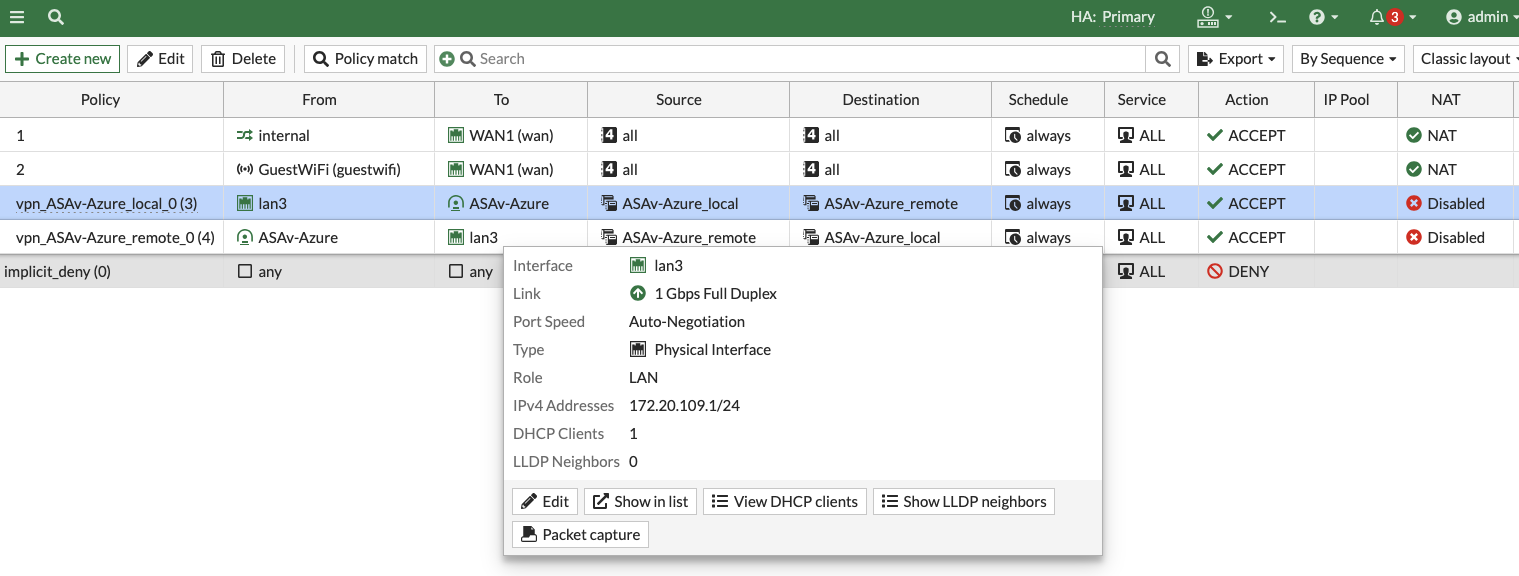The width and height of the screenshot is (1519, 576).
Task: Open the Export dropdown
Action: point(1235,59)
